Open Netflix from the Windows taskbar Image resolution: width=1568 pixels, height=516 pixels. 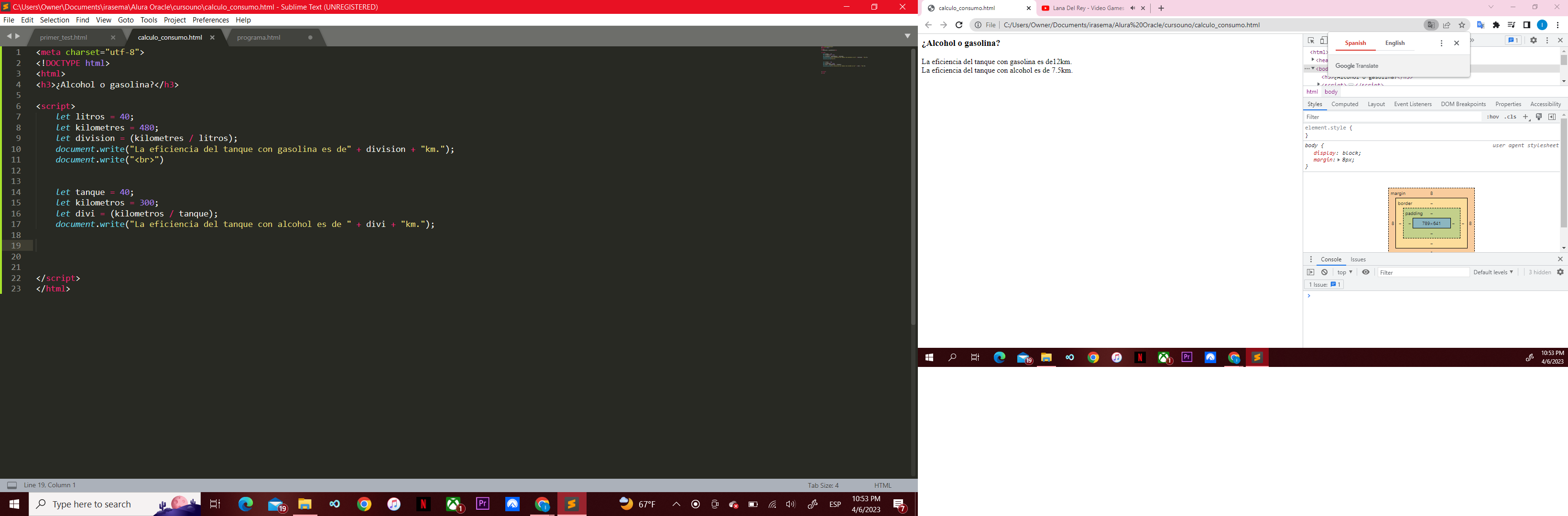423,504
